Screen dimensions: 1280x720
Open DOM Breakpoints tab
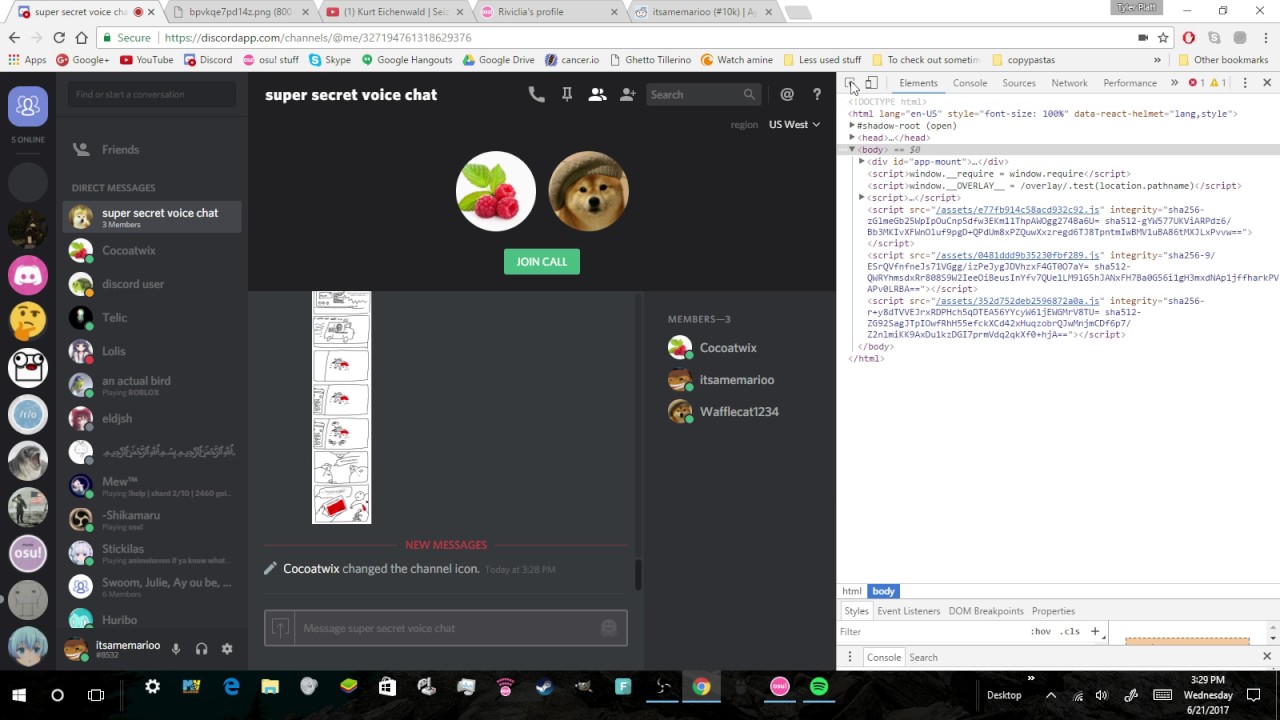(x=986, y=611)
